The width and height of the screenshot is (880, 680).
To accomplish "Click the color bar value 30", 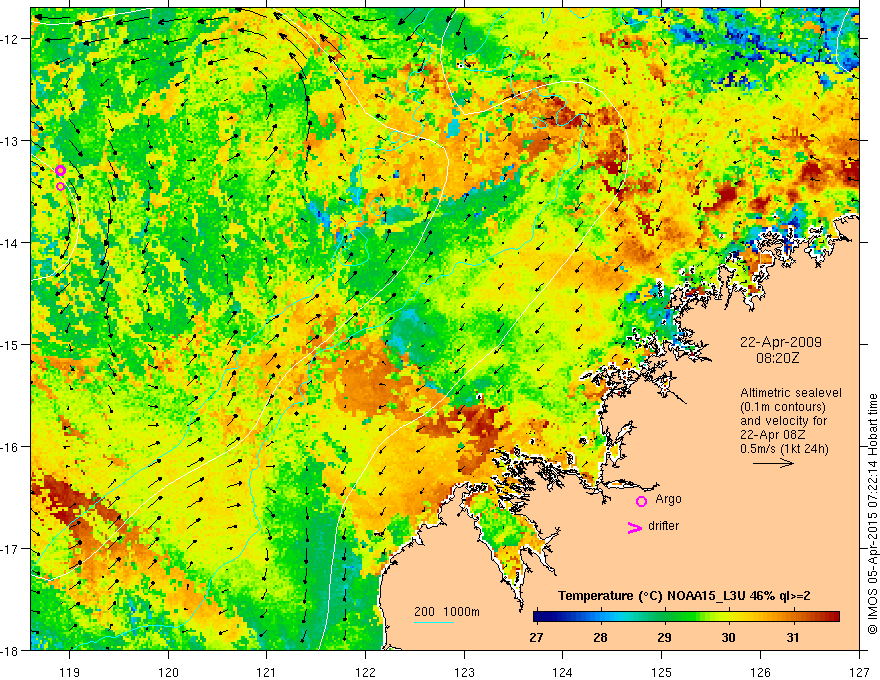I will click(728, 638).
